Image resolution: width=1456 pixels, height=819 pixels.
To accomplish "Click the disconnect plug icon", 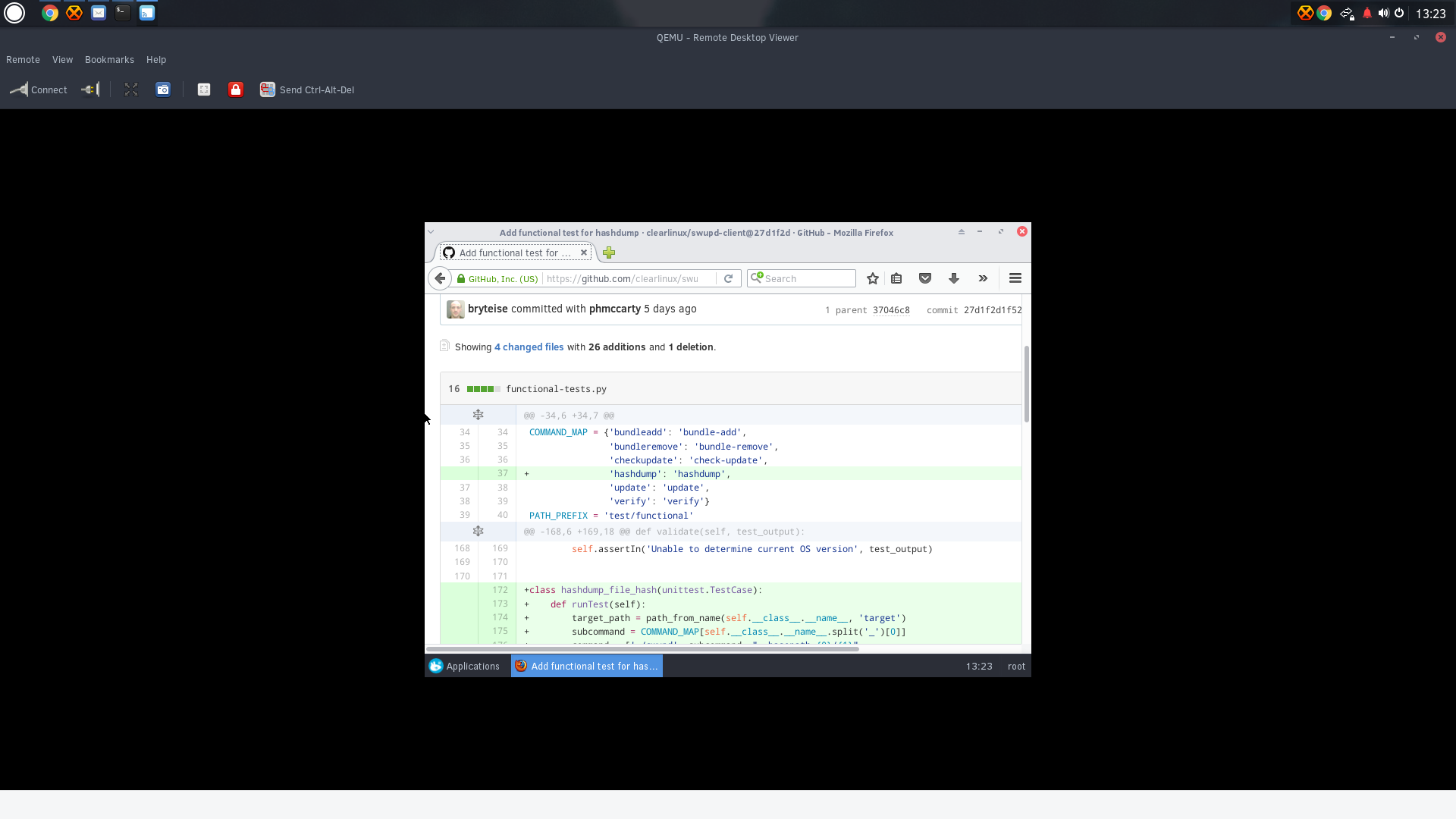I will (x=90, y=89).
